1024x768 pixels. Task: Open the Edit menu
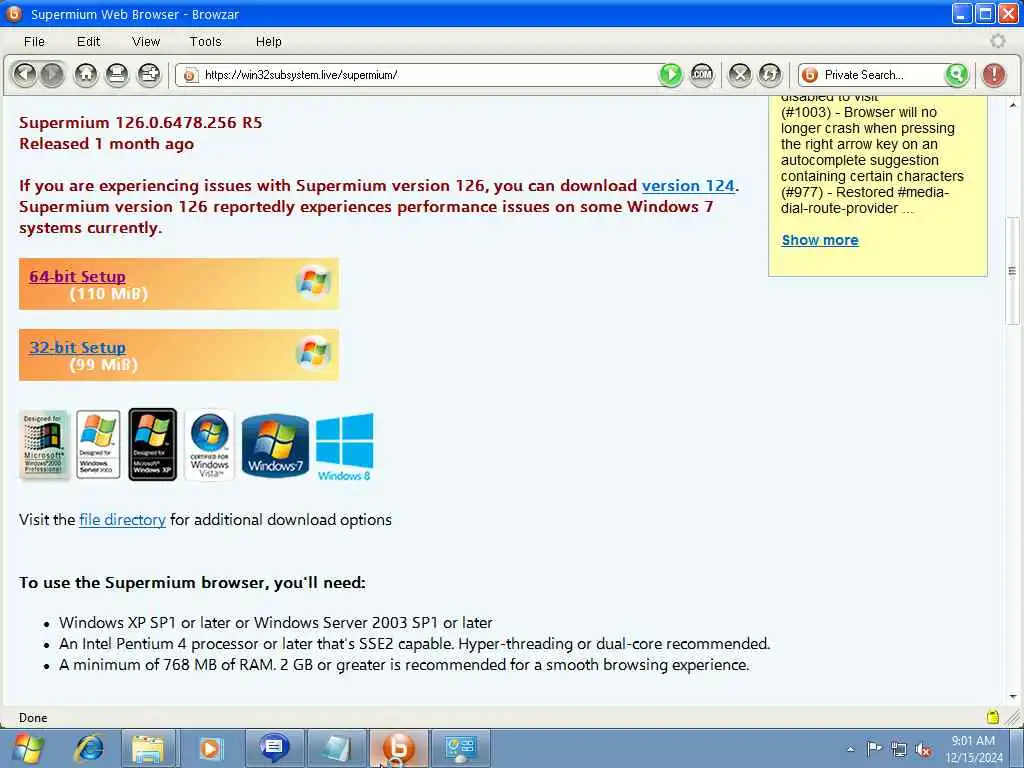pos(88,42)
